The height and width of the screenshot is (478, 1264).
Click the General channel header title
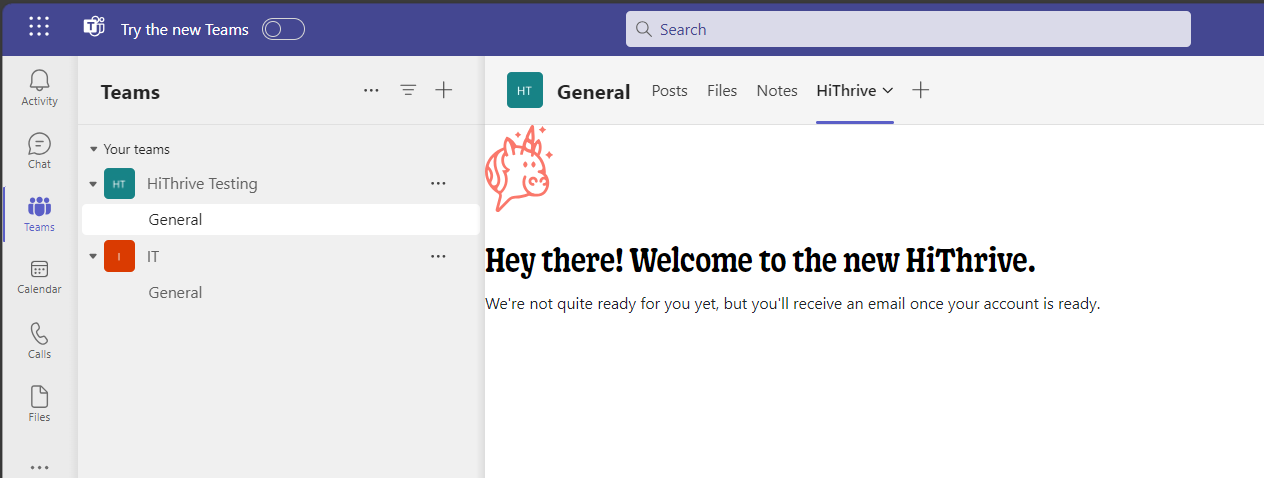[x=594, y=92]
